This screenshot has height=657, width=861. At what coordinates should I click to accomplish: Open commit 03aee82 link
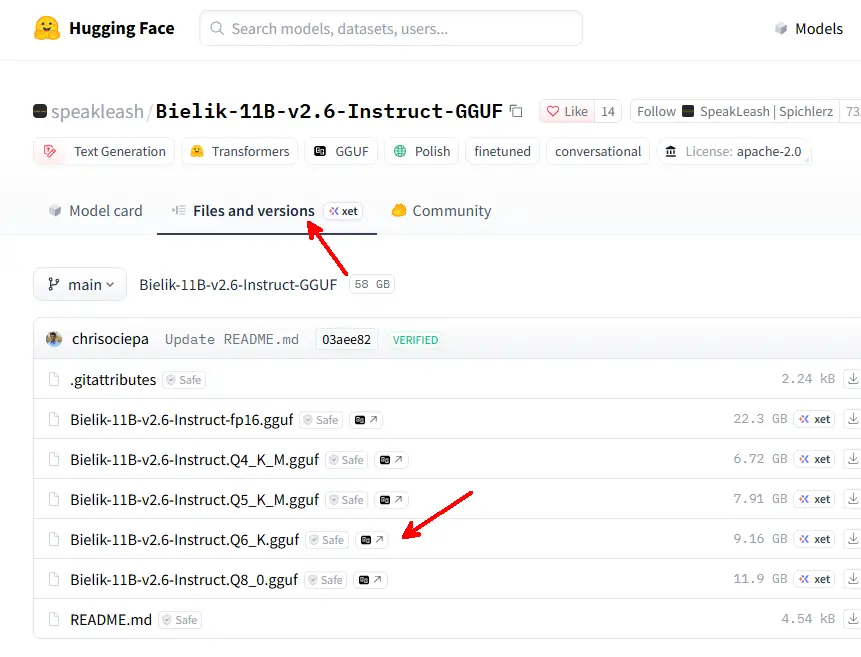click(x=346, y=339)
